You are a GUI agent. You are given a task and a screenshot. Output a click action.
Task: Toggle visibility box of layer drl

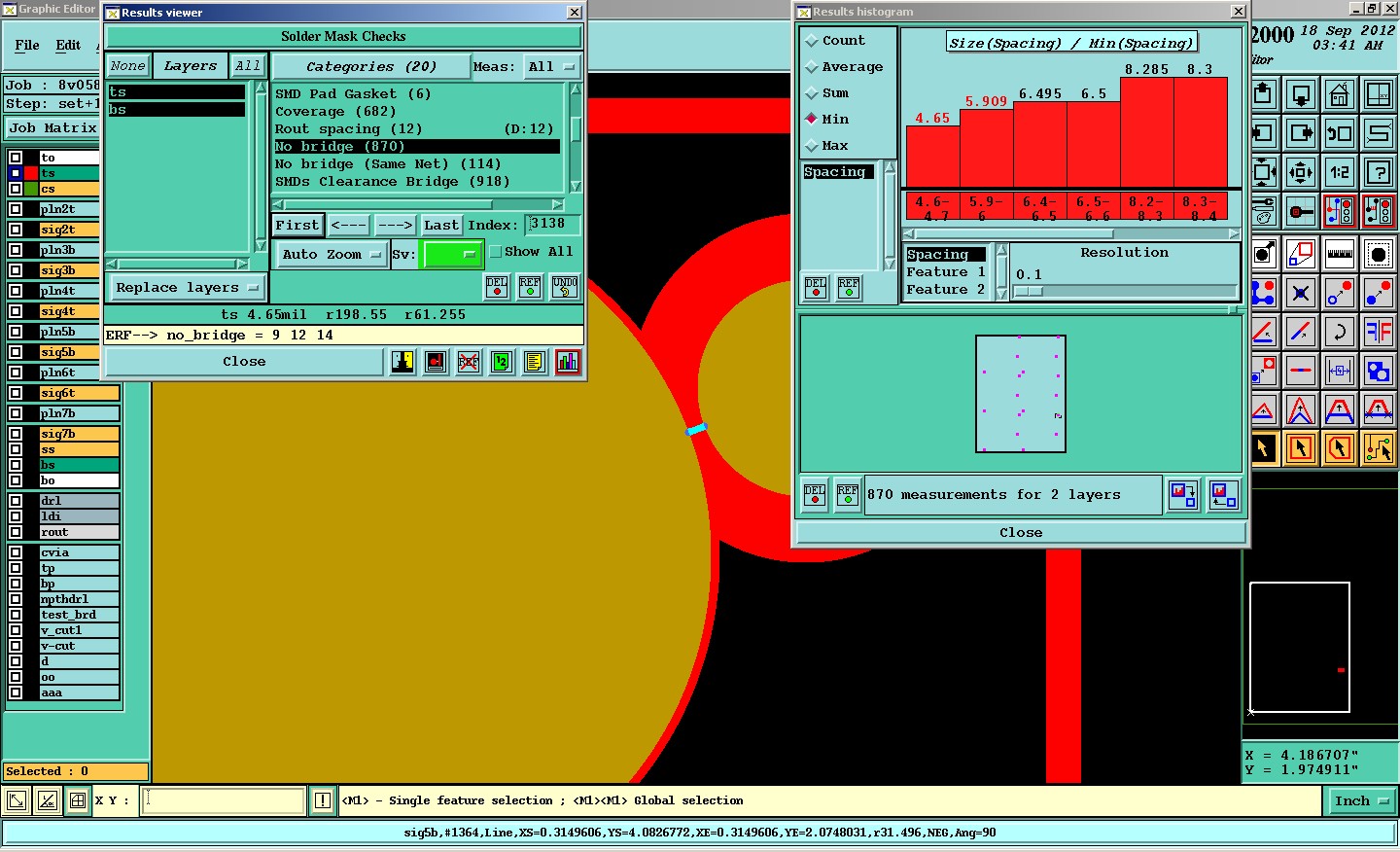(x=16, y=501)
